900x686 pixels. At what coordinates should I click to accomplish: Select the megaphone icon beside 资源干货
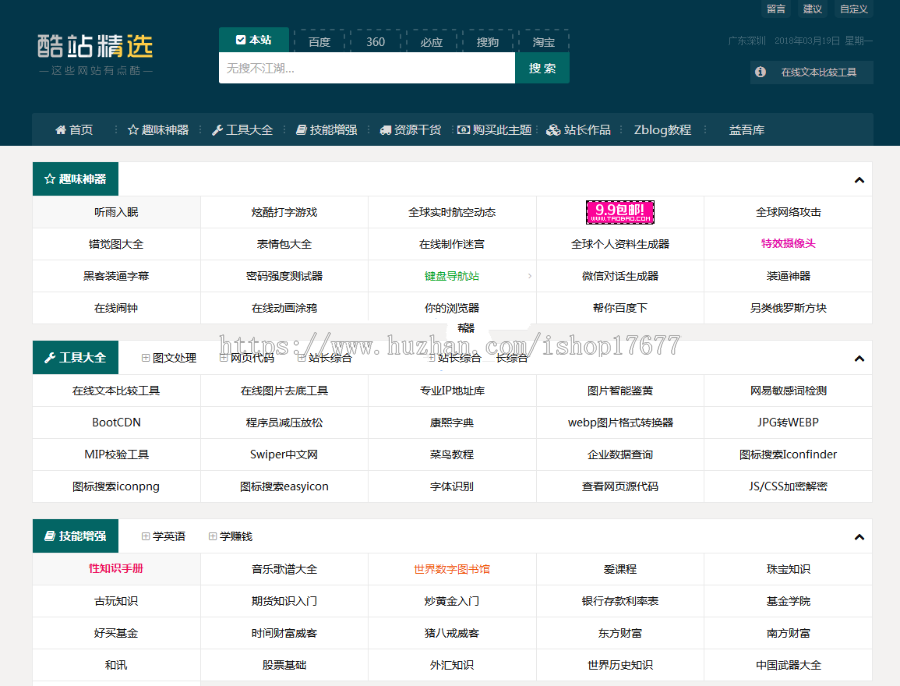coord(384,130)
